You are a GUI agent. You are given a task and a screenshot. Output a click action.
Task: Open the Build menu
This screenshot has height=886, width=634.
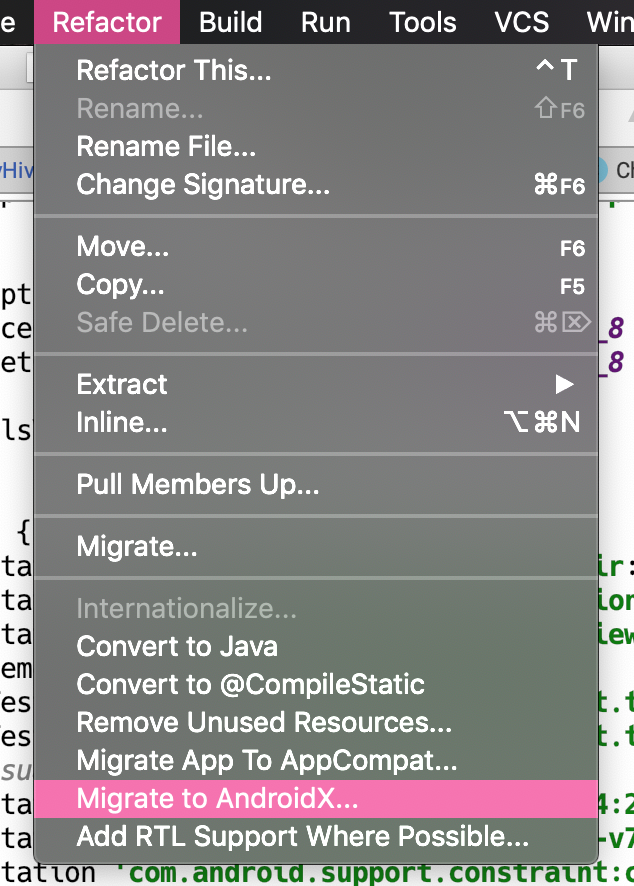[x=231, y=22]
